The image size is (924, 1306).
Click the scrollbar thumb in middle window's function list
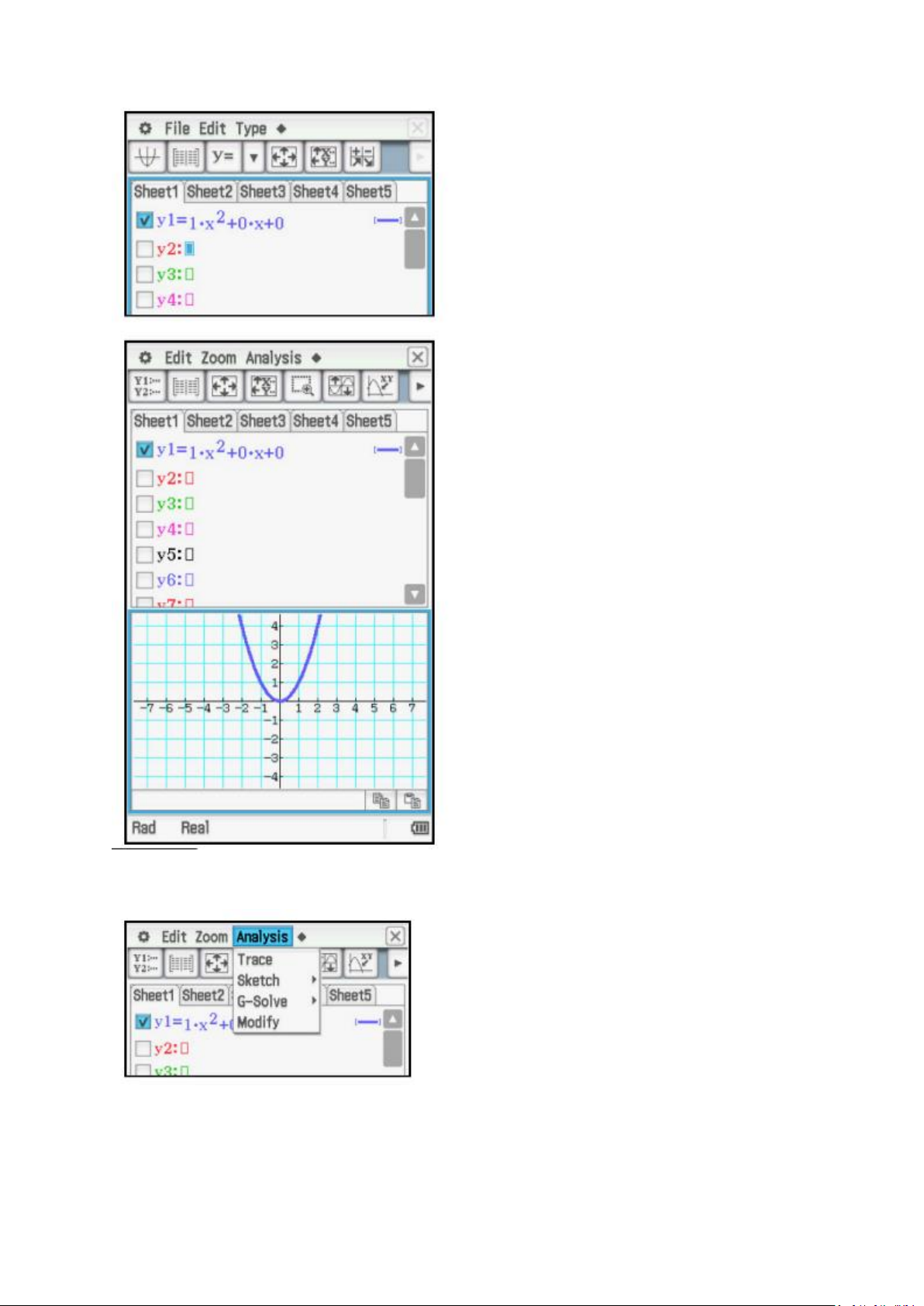pyautogui.click(x=415, y=478)
